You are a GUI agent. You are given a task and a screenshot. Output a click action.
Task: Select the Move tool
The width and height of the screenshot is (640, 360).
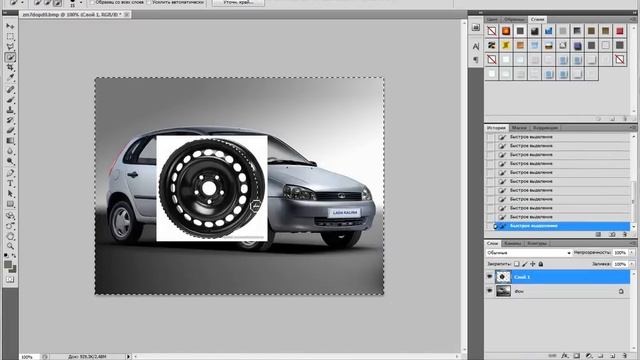[10, 26]
